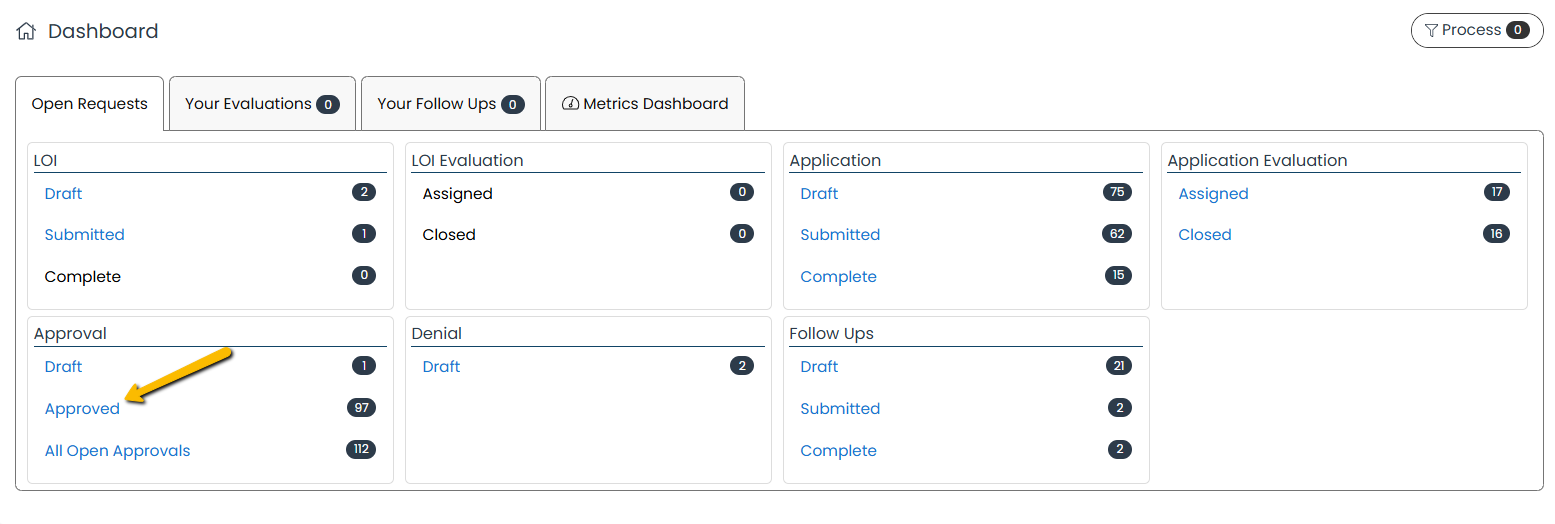Click LOI Evaluation Assigned text

coord(458,194)
